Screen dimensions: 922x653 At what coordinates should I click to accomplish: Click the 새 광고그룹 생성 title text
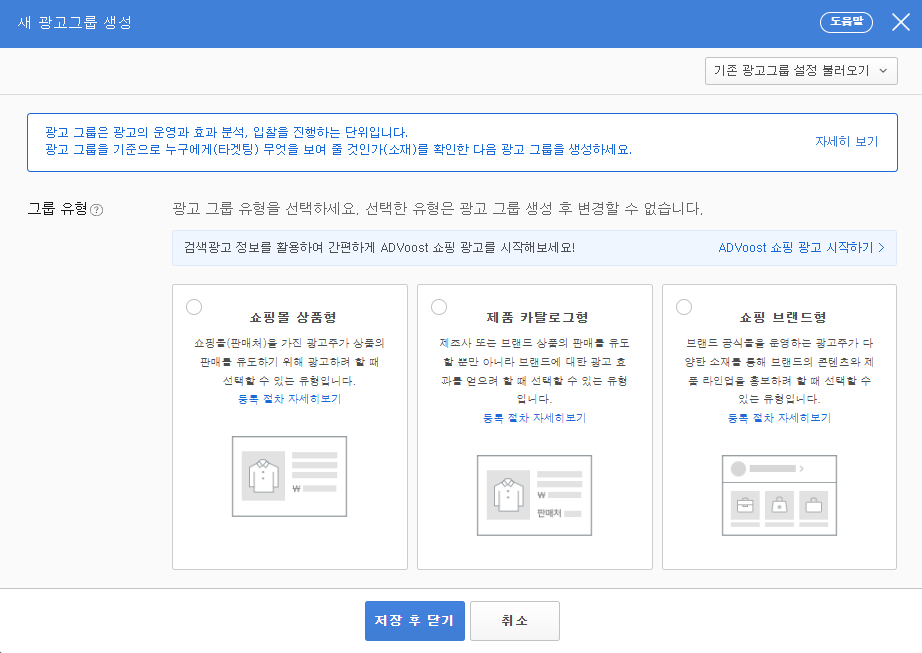[75, 23]
